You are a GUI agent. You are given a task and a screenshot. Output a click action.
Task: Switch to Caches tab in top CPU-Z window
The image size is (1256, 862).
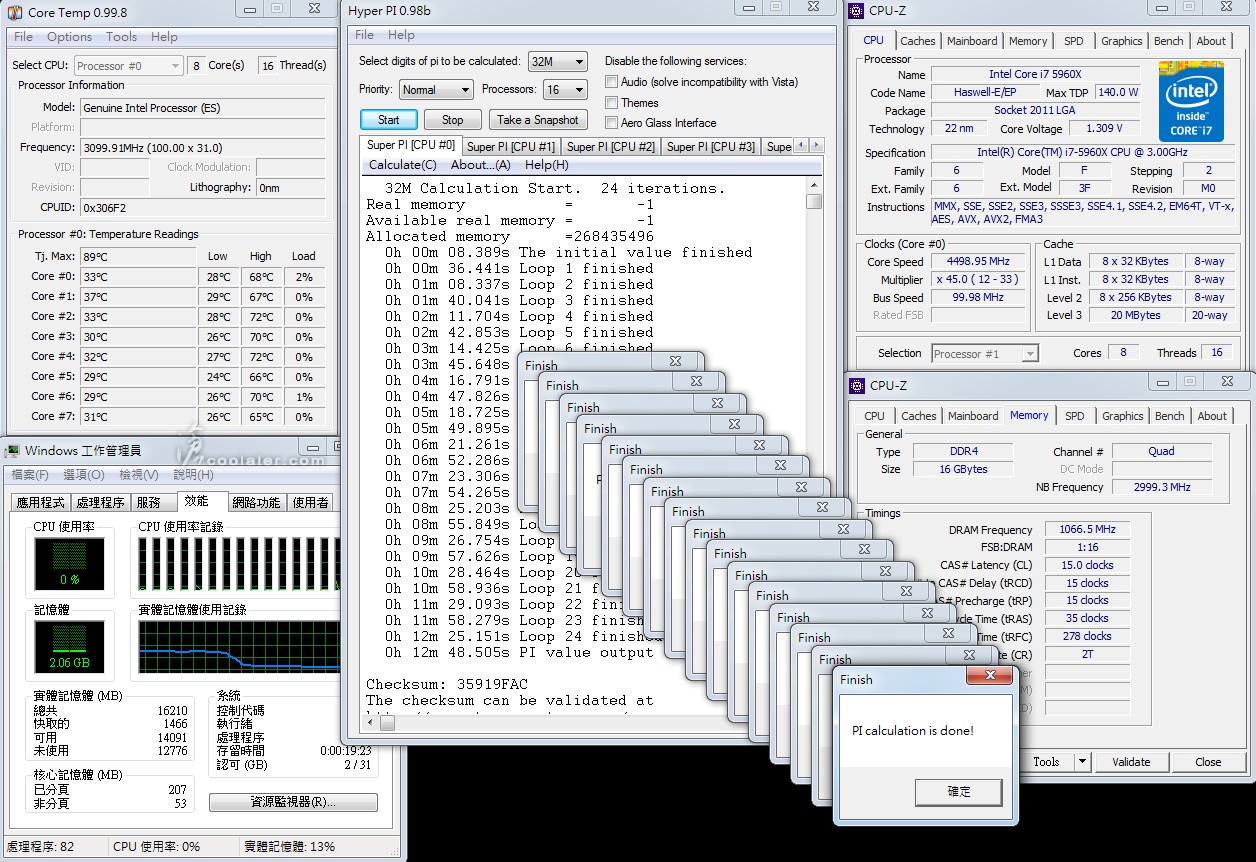click(x=917, y=41)
